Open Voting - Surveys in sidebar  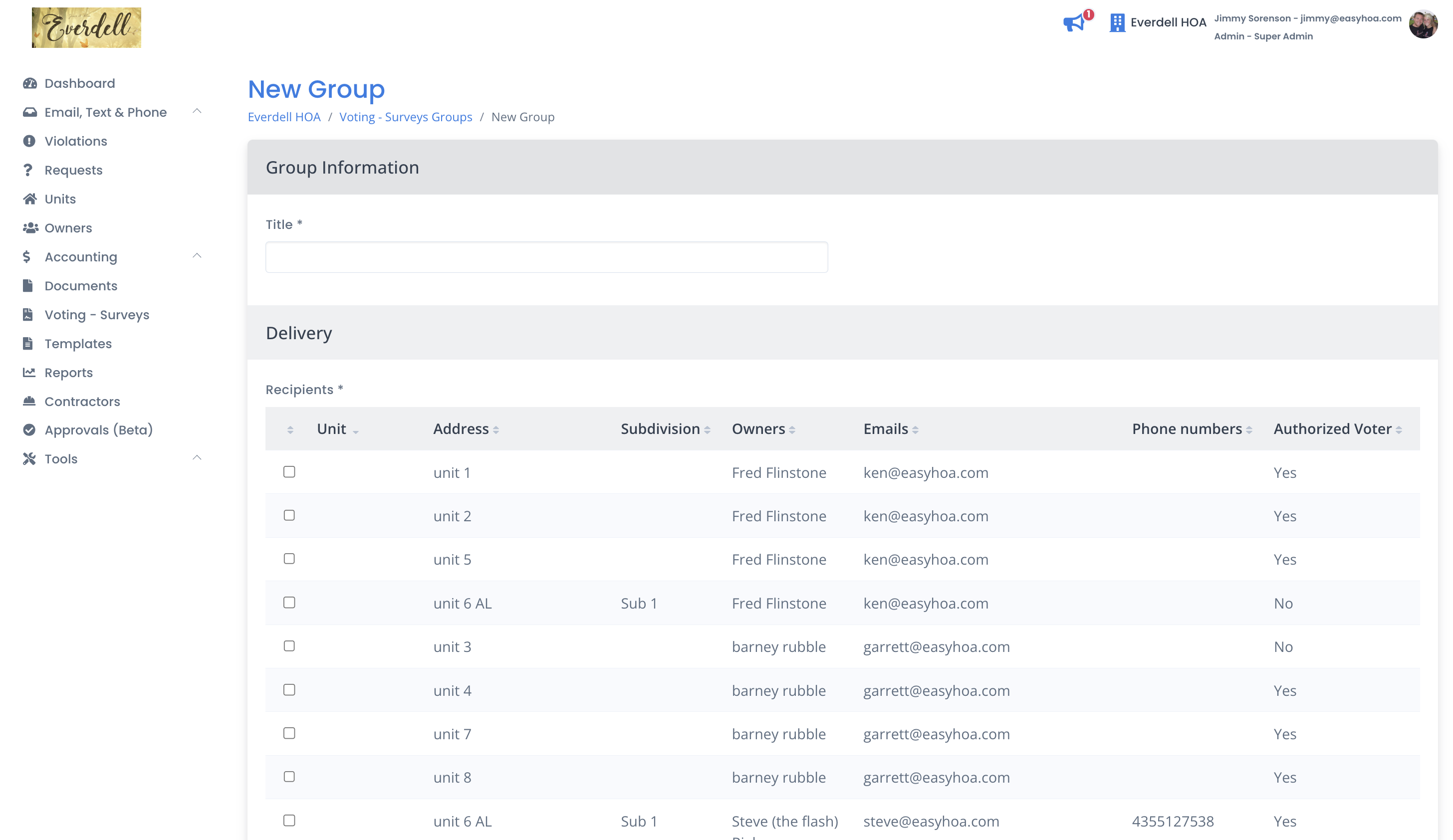click(96, 315)
